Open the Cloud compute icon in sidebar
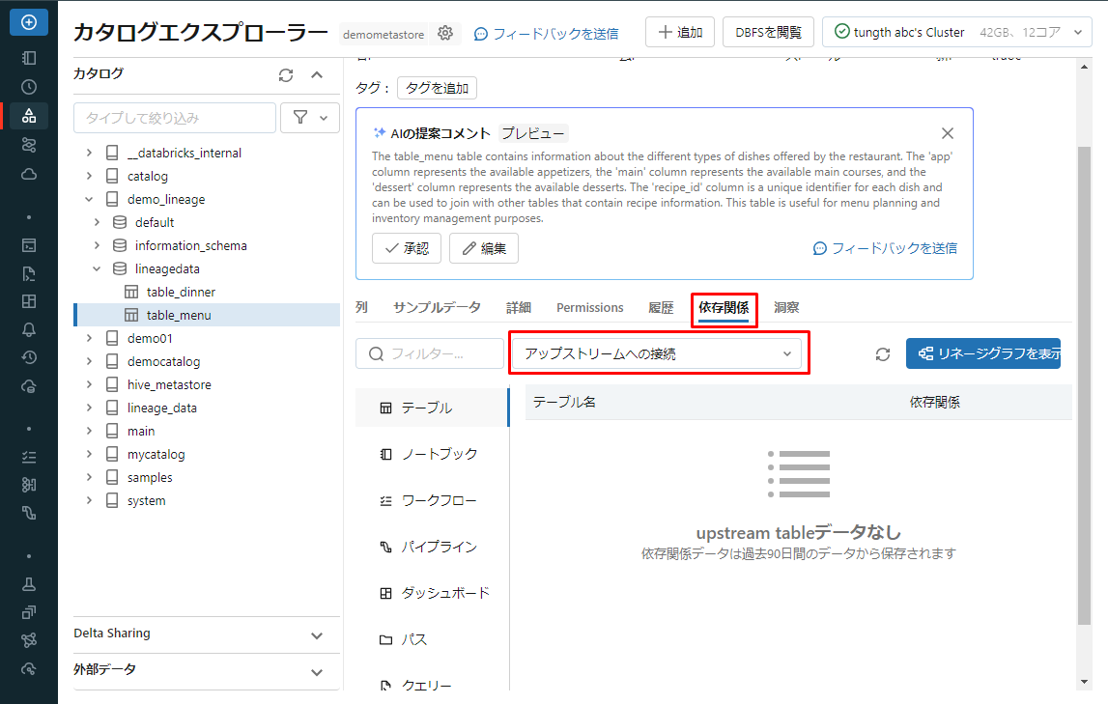 (29, 174)
